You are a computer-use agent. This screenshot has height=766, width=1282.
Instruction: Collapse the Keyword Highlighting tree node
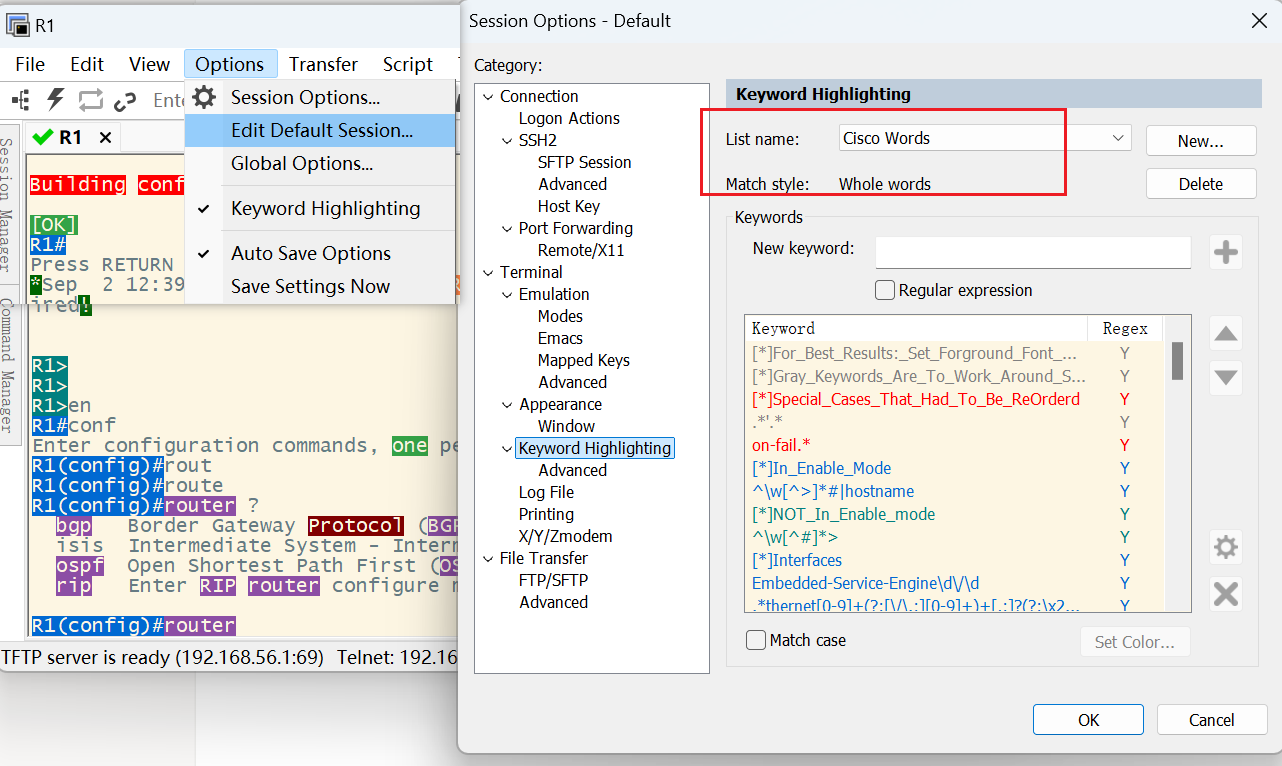coord(506,449)
